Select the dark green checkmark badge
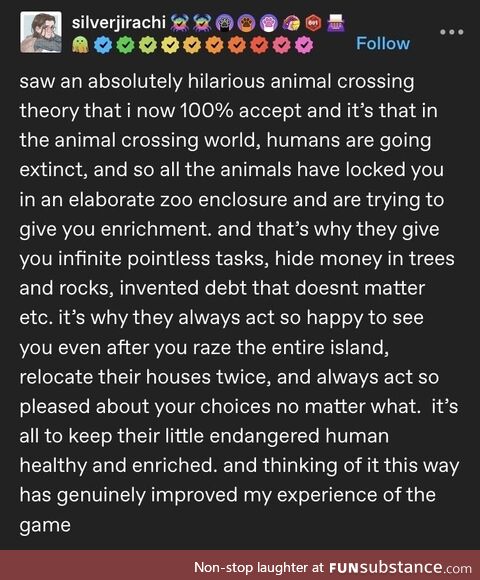 coord(126,45)
